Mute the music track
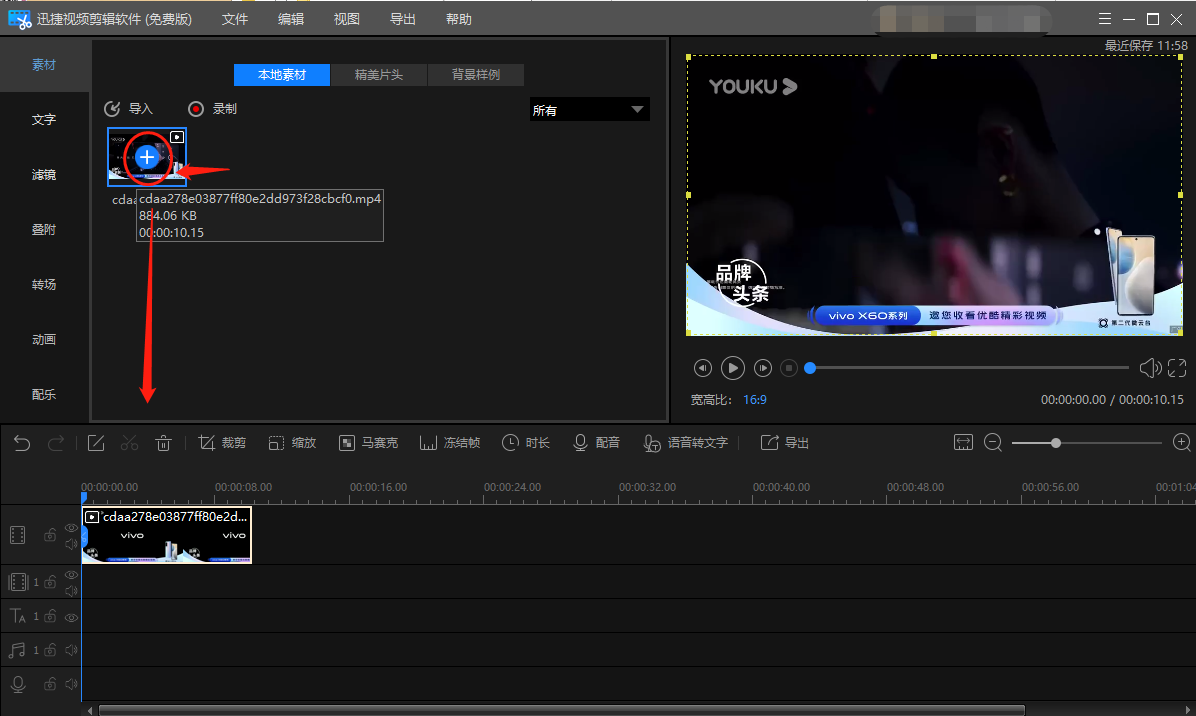1196x716 pixels. (x=71, y=650)
